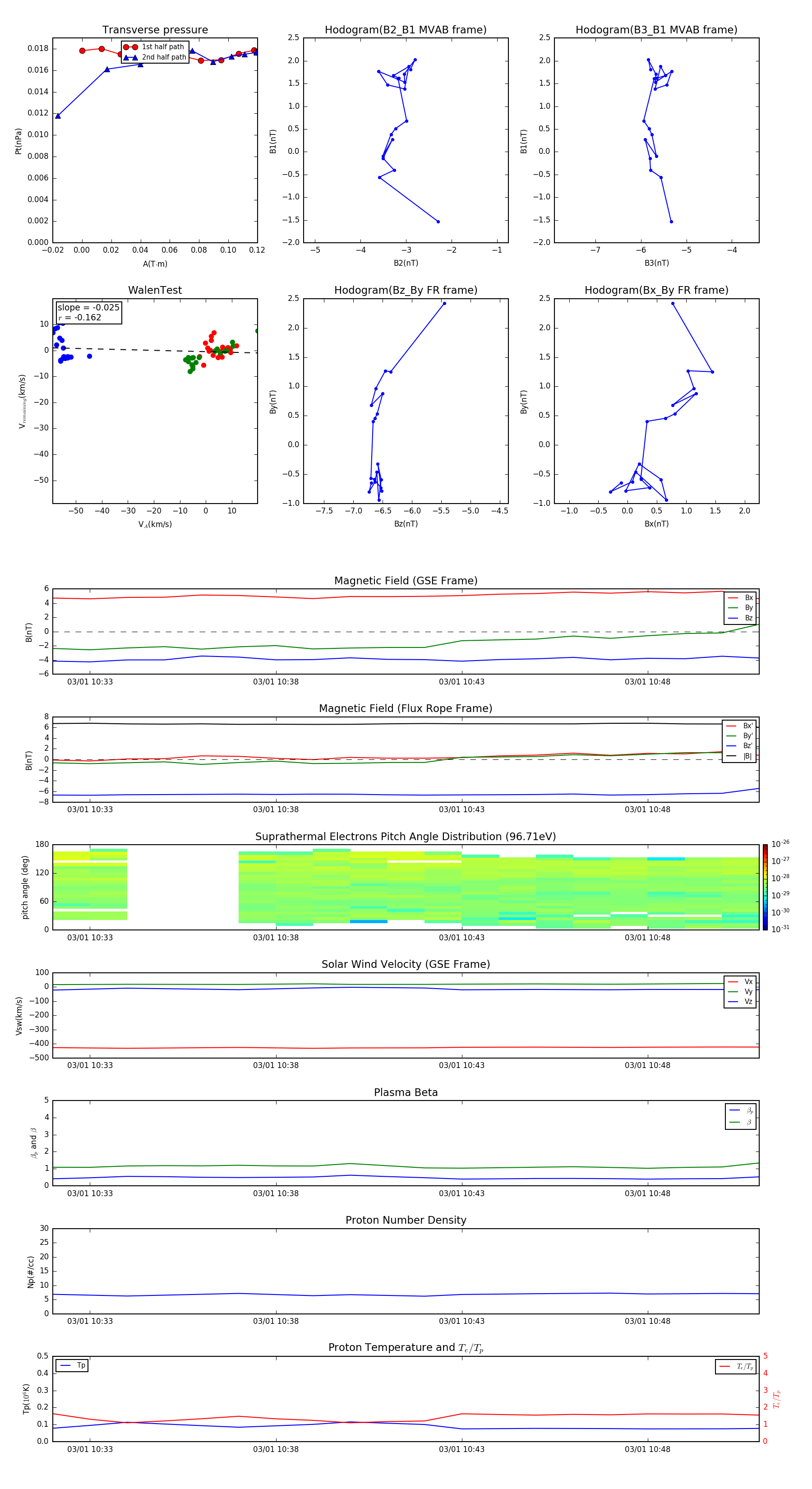Click the 'Pt(nPa)' y-axis label

[18, 141]
